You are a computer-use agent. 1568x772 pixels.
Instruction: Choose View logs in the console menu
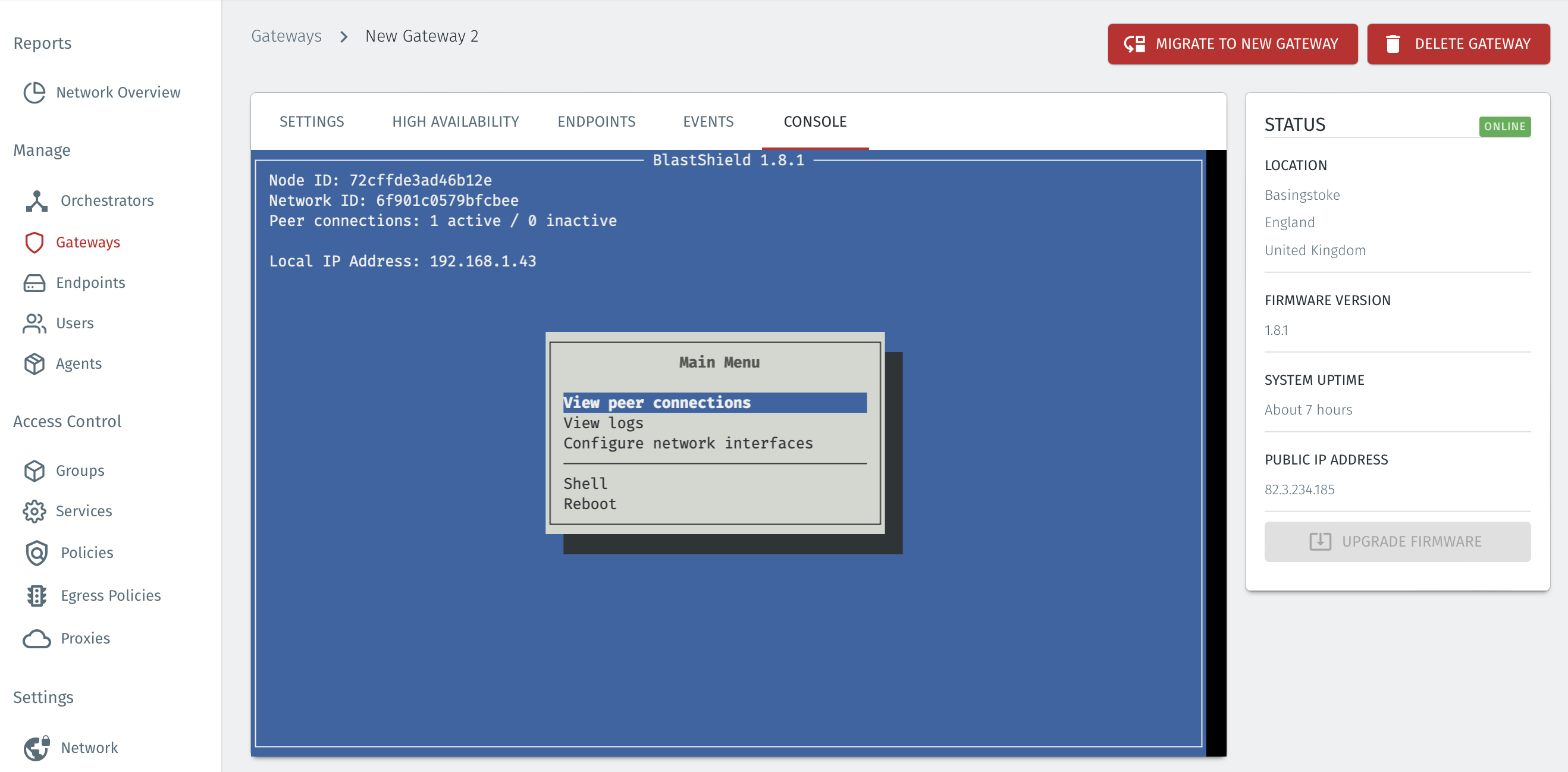[603, 422]
